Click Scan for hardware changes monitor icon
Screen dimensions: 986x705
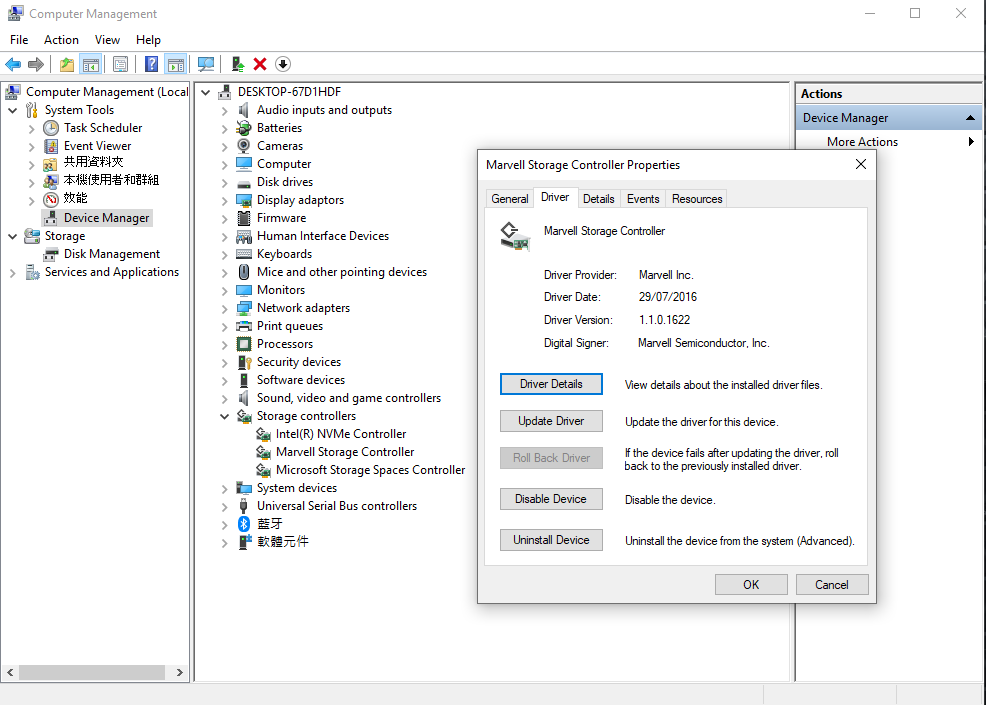(x=206, y=64)
